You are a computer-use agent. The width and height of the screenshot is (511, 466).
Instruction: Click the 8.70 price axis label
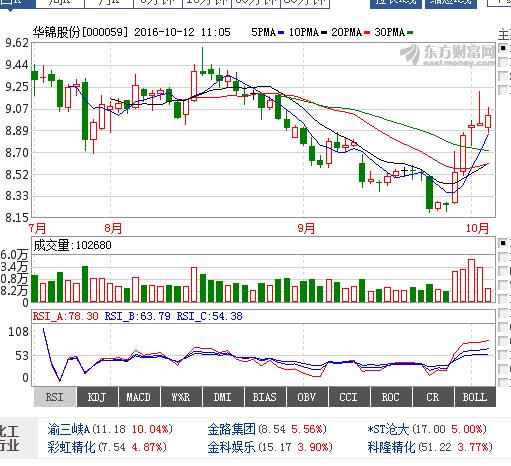click(17, 153)
